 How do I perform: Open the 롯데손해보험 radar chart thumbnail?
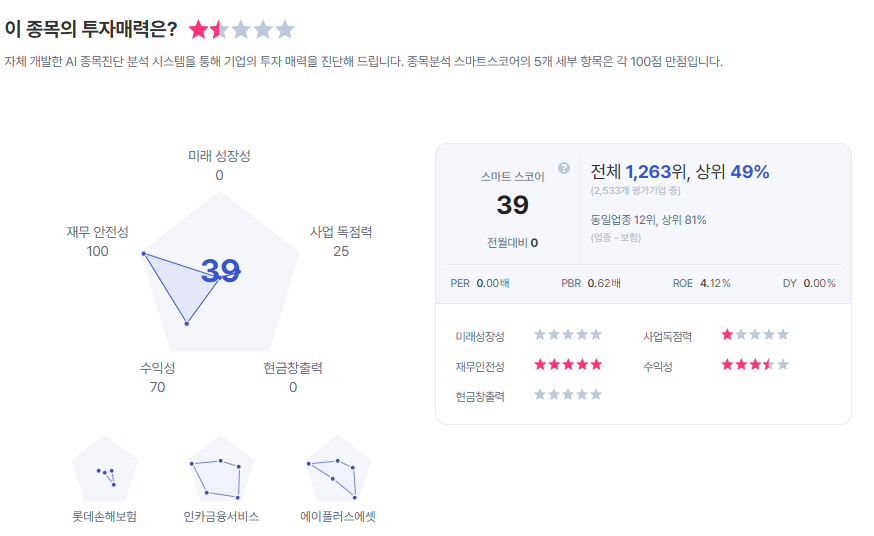[x=105, y=470]
